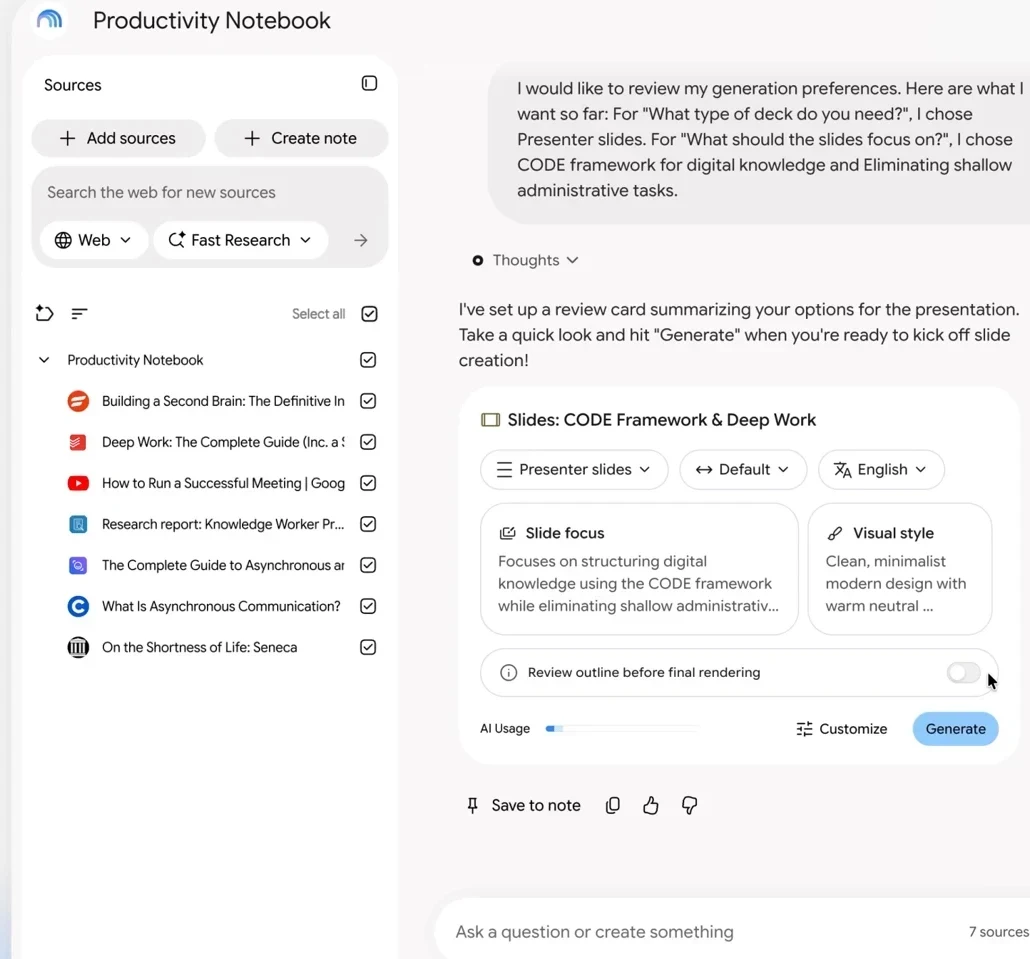Collapse the Sources panel icon

tap(369, 83)
